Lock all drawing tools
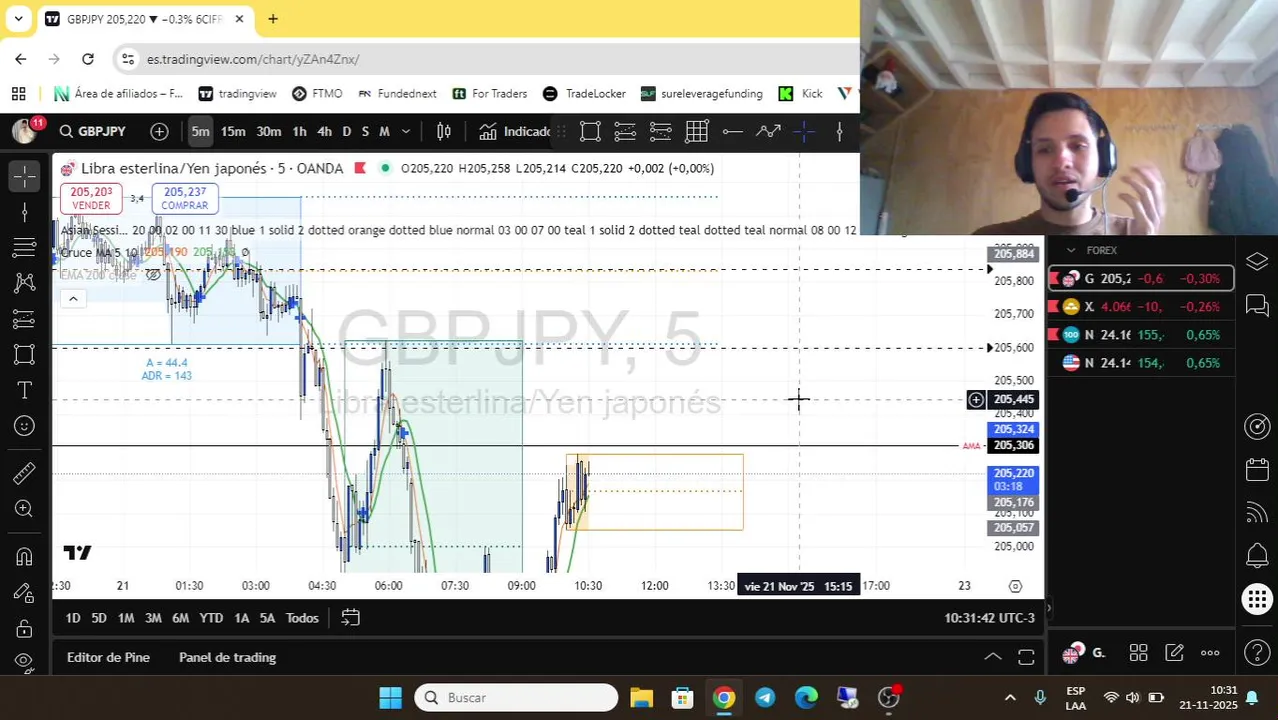Viewport: 1278px width, 720px height. (24, 628)
